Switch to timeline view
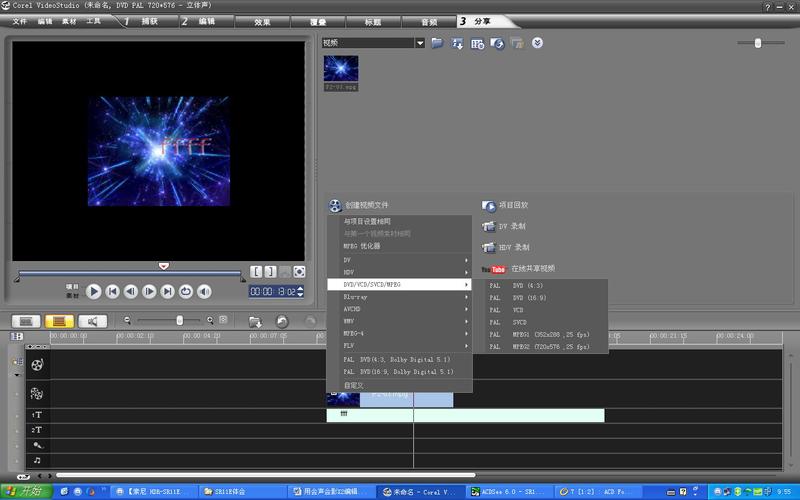Screen dimensions: 800x500 tap(59, 321)
